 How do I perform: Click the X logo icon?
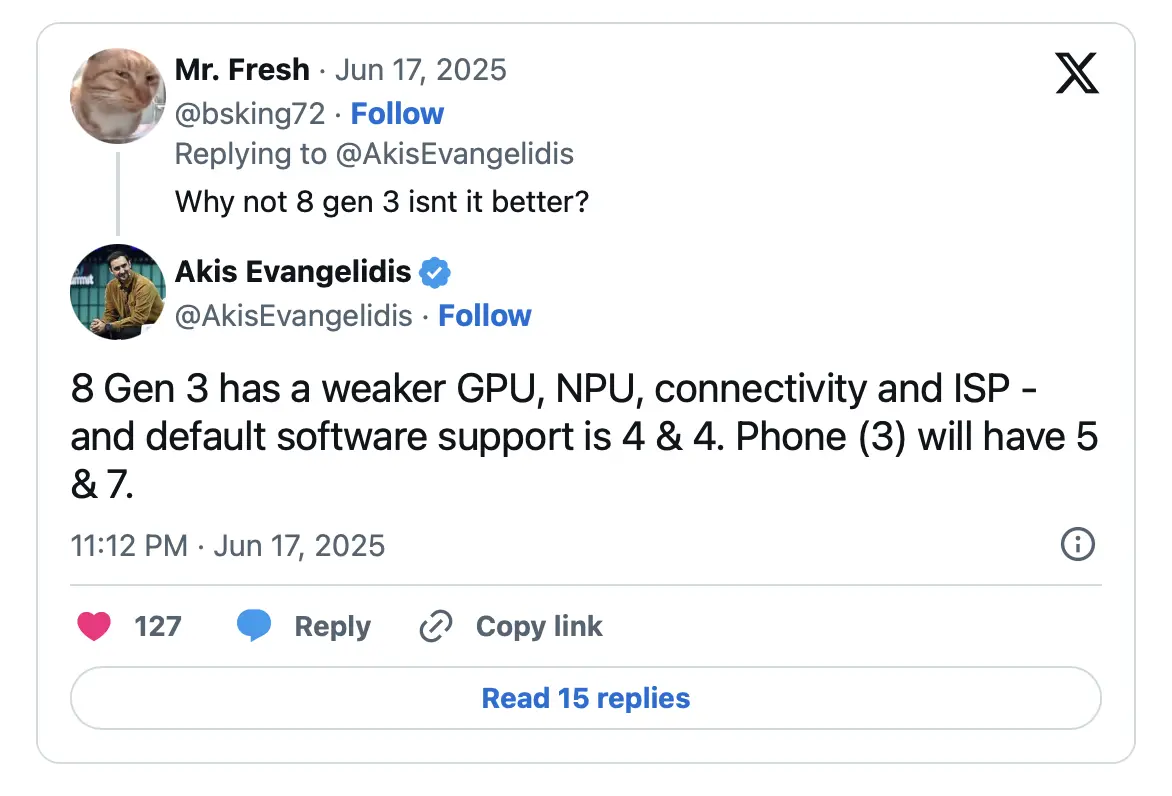click(1077, 73)
